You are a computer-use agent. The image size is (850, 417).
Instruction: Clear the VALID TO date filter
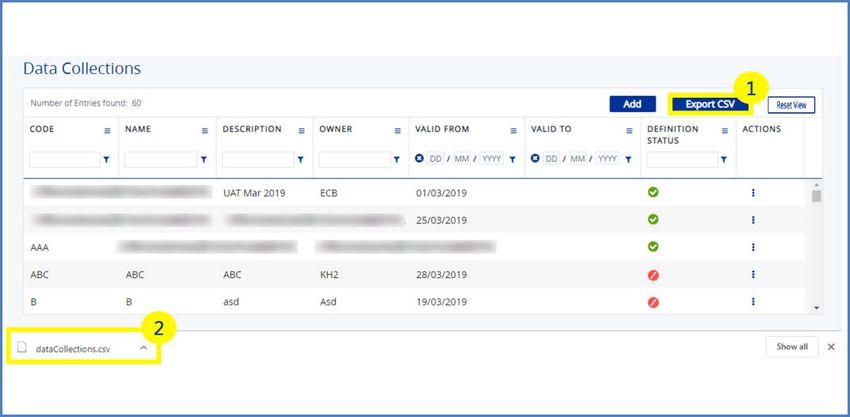(535, 158)
